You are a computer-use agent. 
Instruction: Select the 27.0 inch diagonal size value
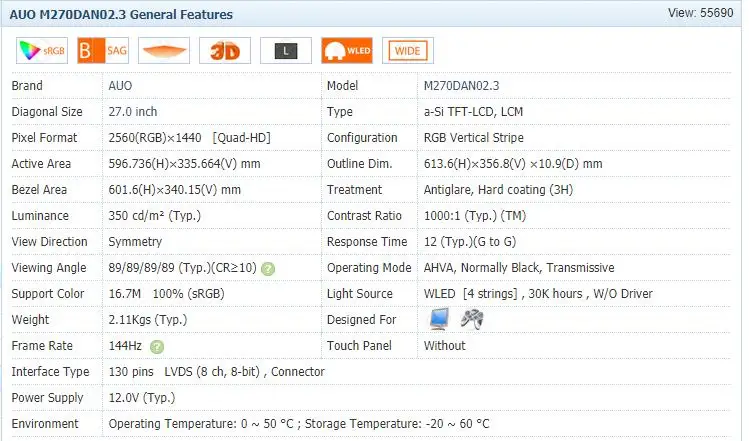[x=133, y=112]
